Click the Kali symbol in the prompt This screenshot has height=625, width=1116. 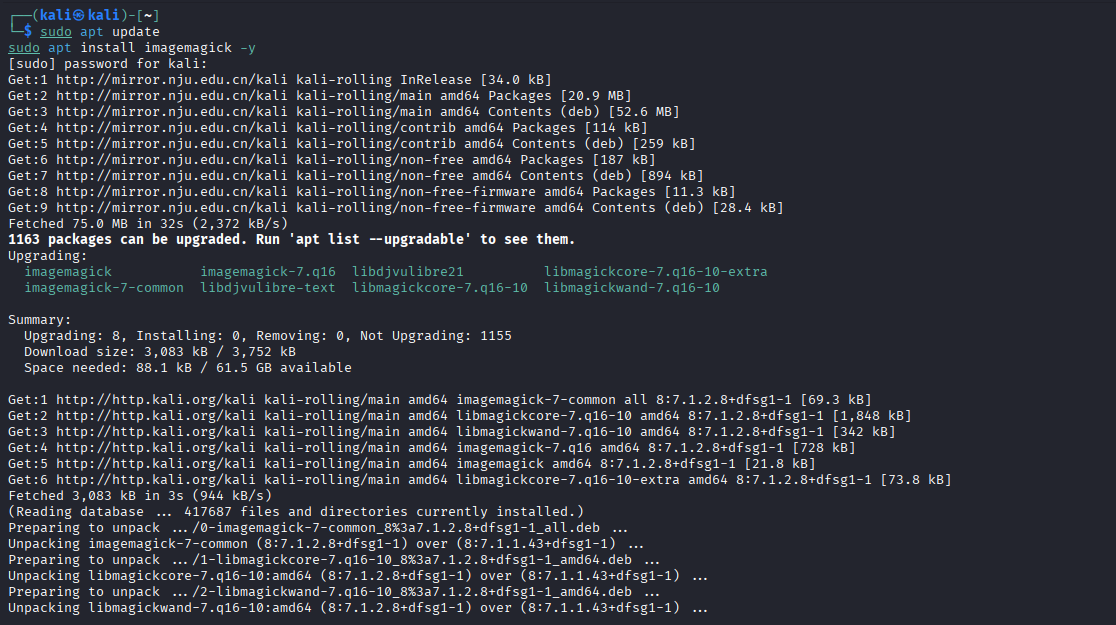(x=79, y=15)
